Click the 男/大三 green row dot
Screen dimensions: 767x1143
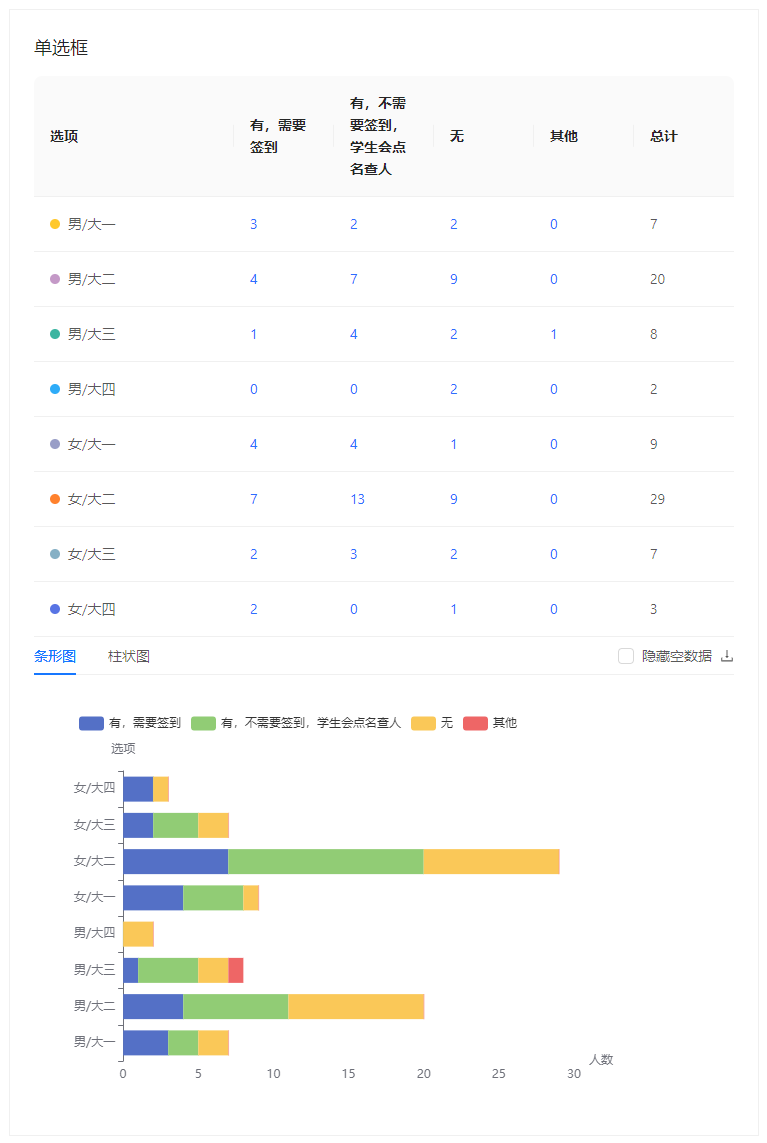coord(55,334)
